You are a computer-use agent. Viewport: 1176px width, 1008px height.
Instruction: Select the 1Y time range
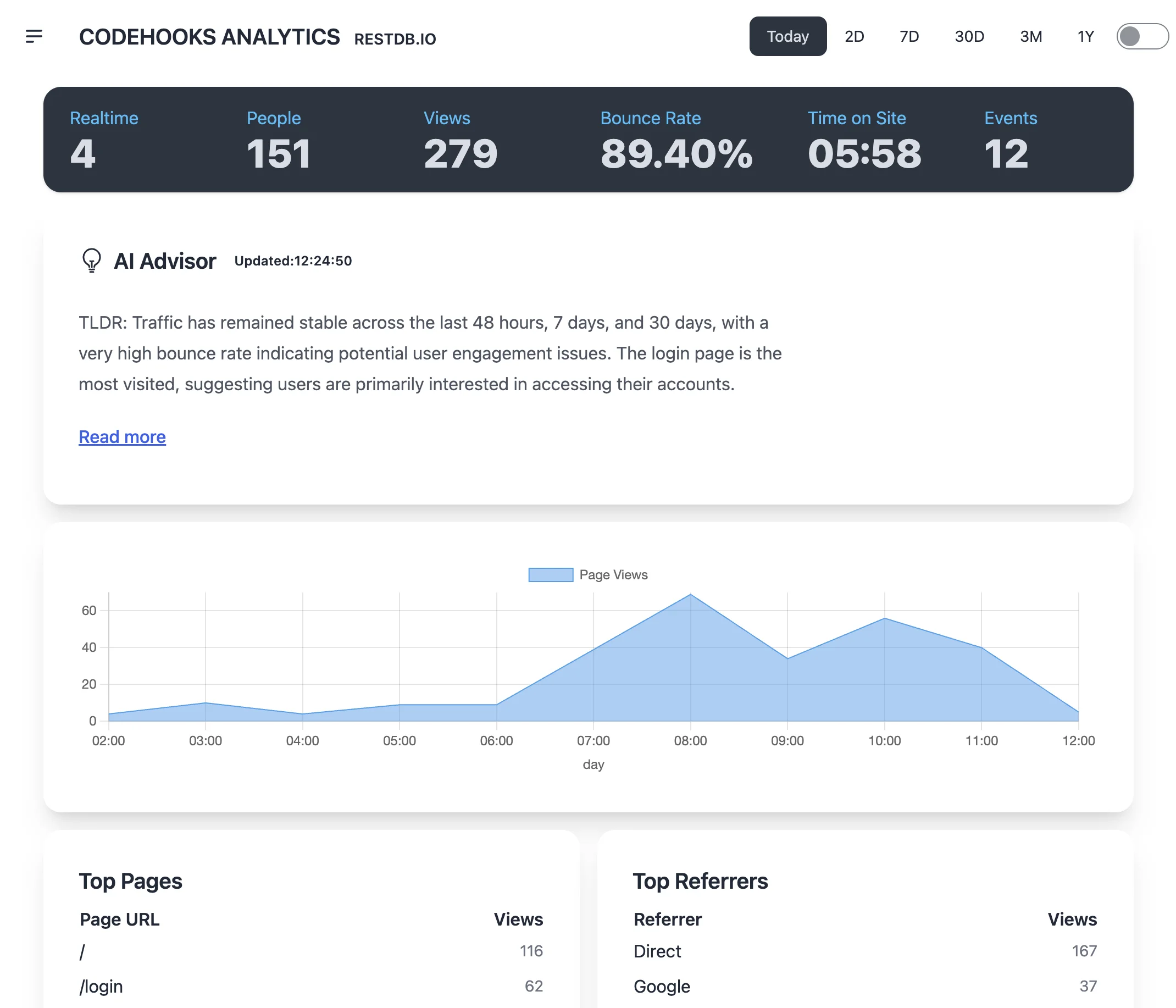coord(1085,36)
